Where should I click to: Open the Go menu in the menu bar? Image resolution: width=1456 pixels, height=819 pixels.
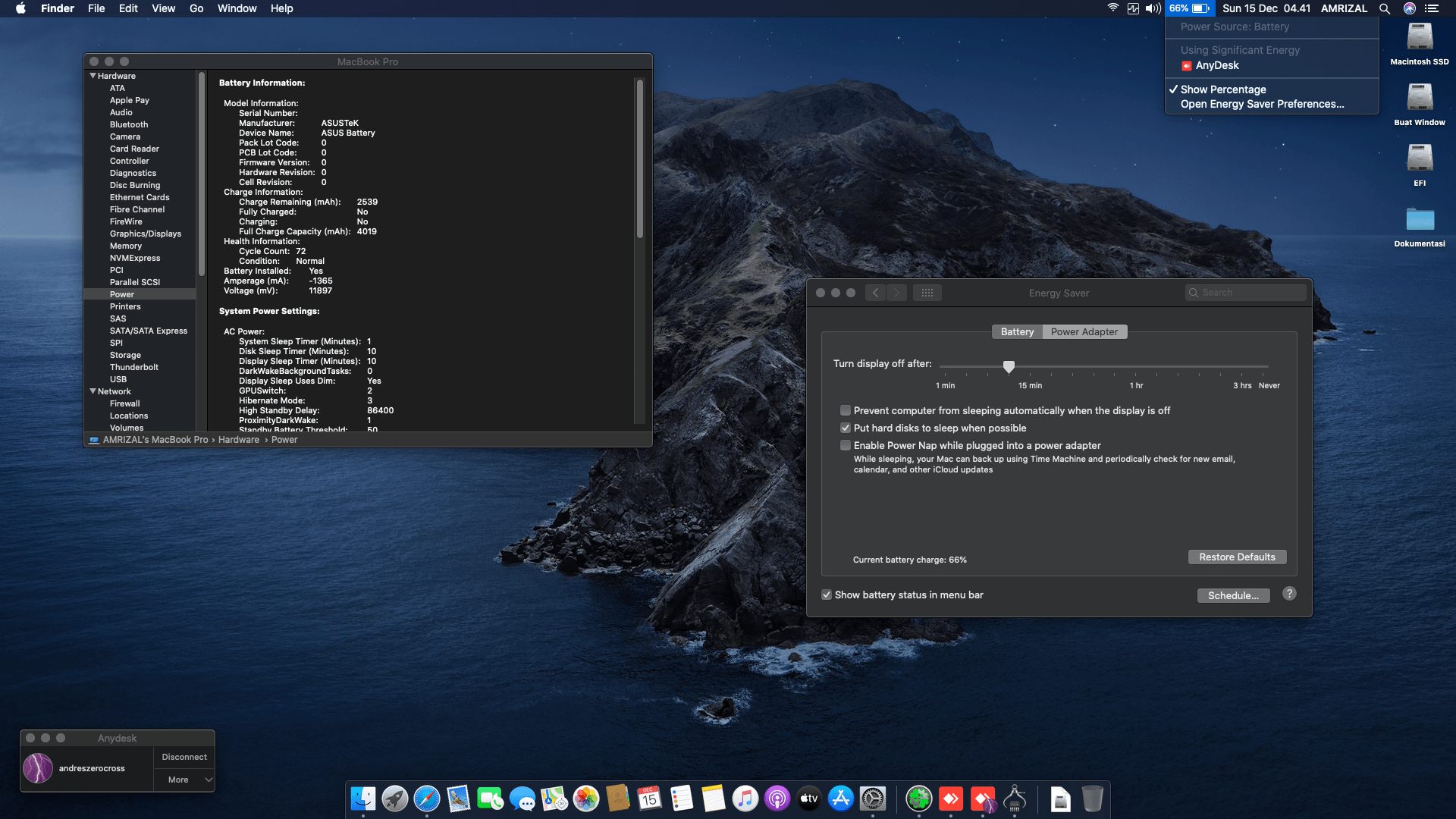196,8
